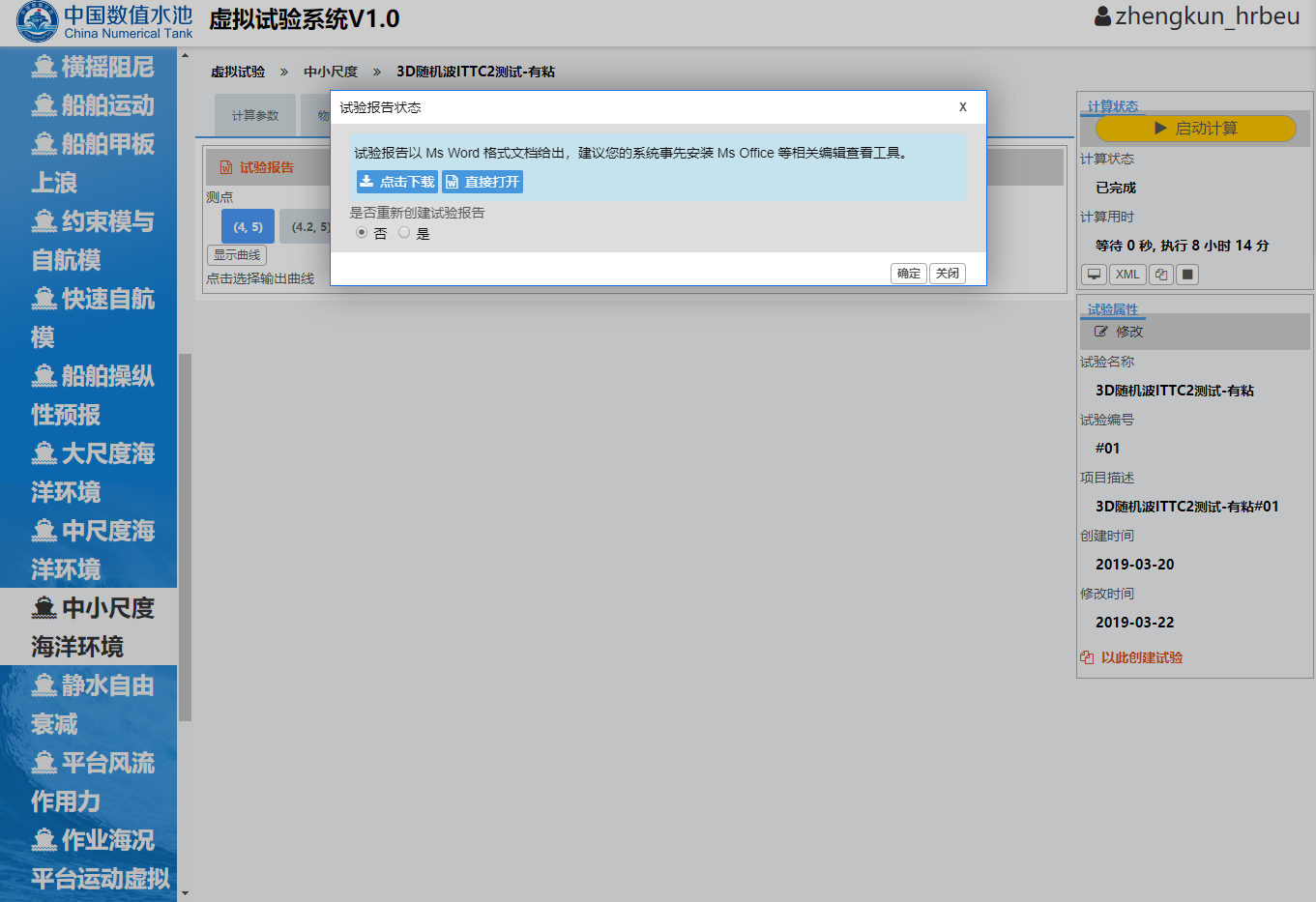
Task: Switch to the 计算参数 tab
Action: click(x=255, y=116)
